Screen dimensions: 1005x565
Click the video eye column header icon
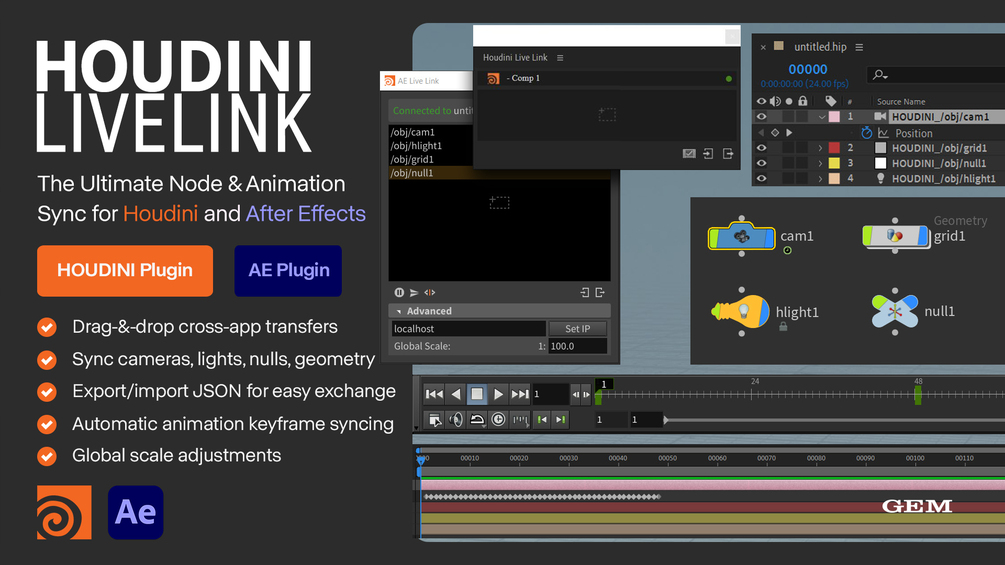(x=761, y=101)
